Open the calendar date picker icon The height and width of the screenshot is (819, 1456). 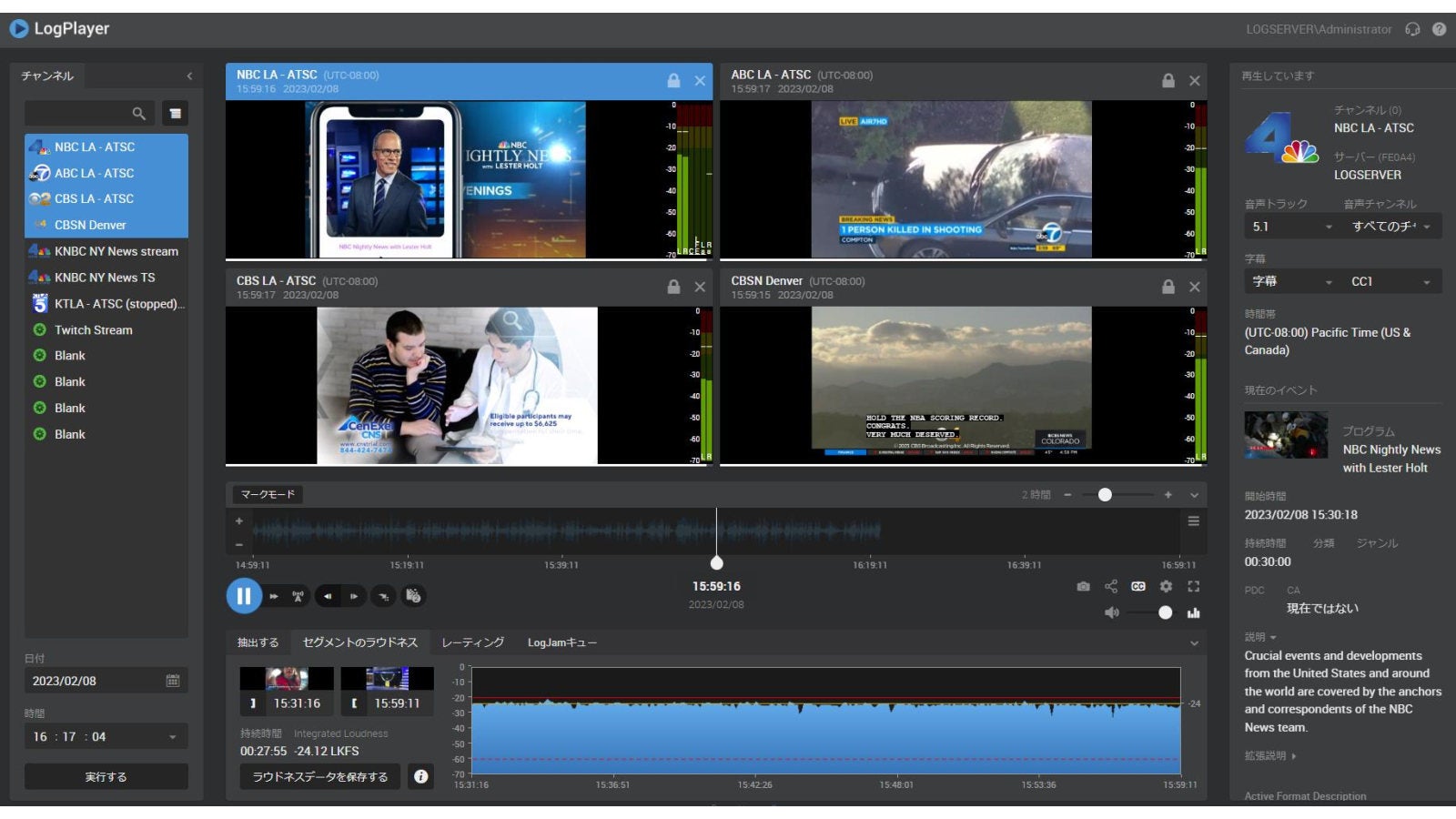pos(173,681)
